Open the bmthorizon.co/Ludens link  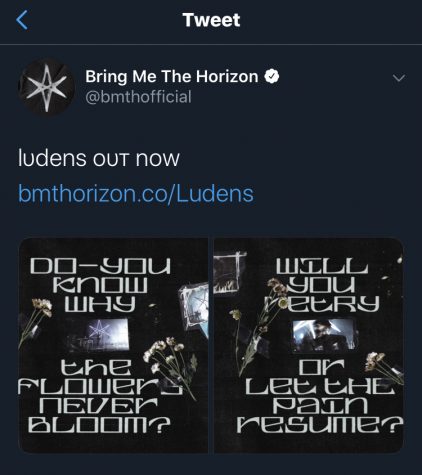click(x=136, y=193)
